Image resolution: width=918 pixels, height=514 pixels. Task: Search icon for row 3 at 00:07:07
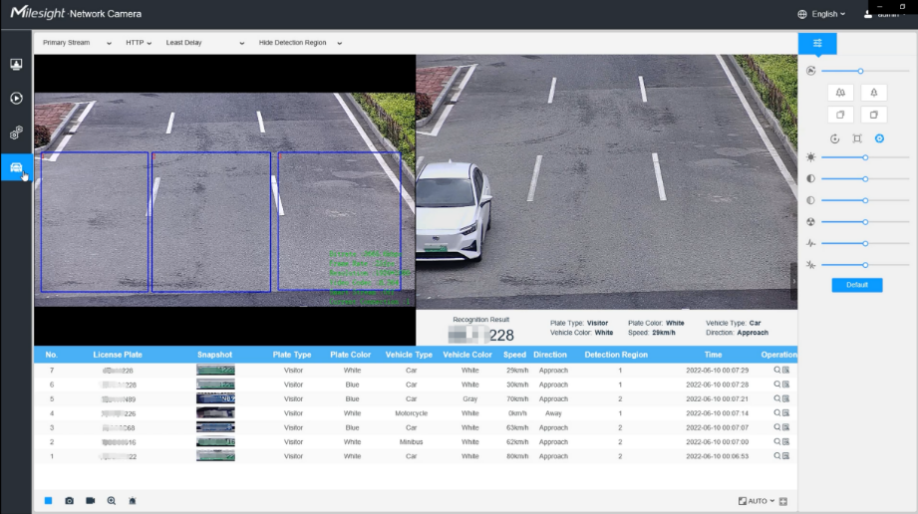(777, 427)
